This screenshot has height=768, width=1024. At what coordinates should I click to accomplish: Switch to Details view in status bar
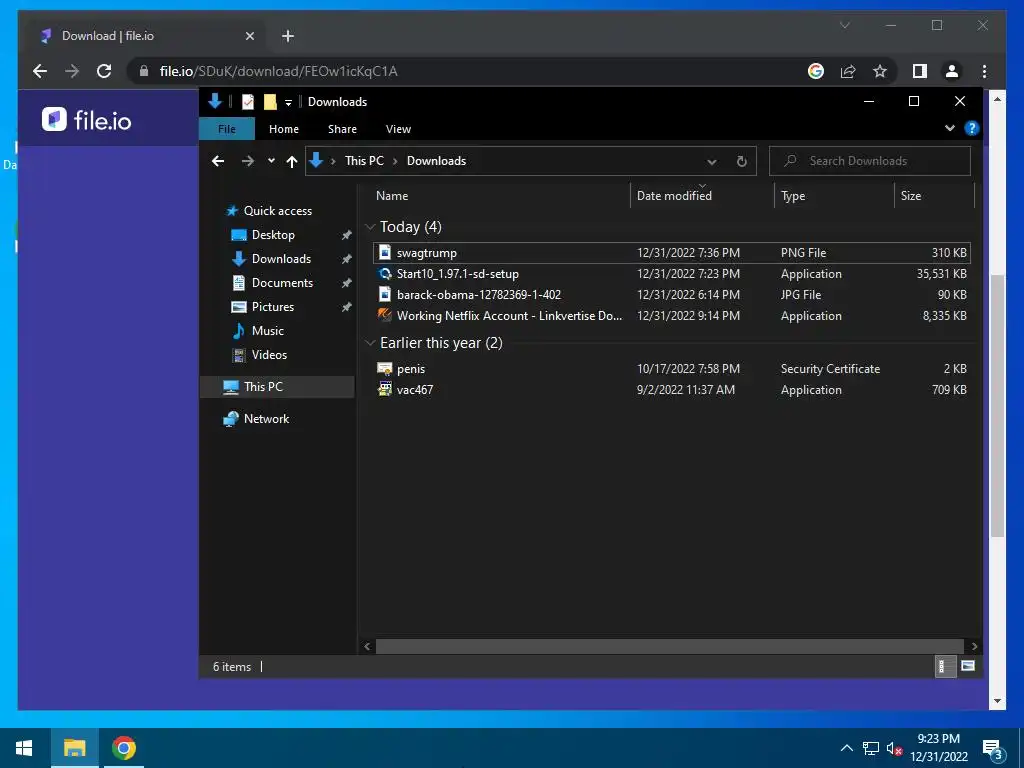click(945, 666)
